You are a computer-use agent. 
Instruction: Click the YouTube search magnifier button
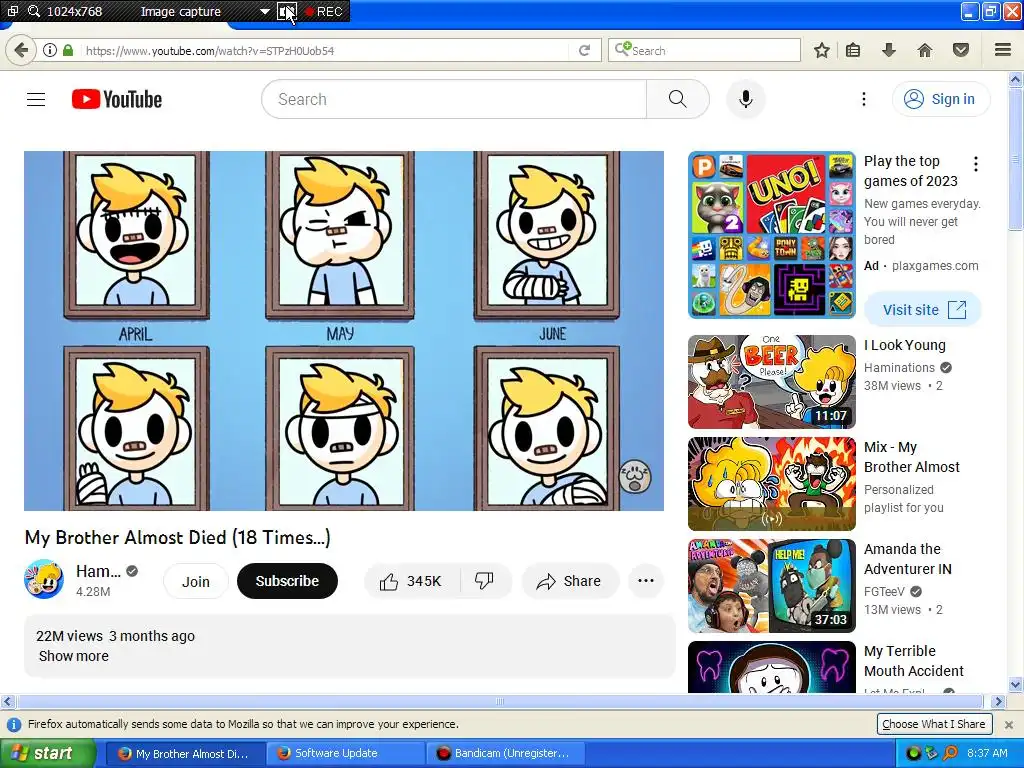pos(677,99)
